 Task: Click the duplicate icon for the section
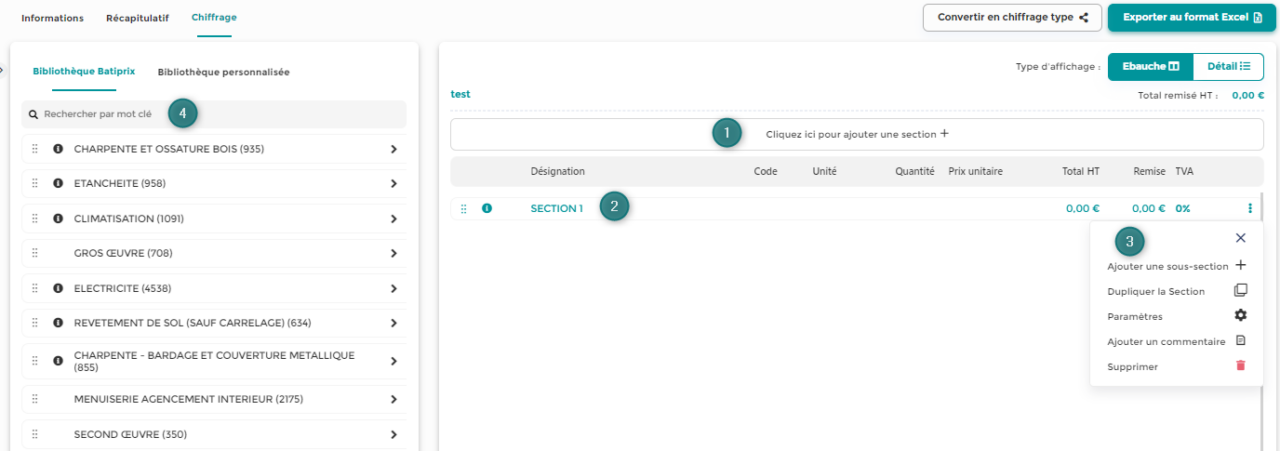pos(1241,291)
